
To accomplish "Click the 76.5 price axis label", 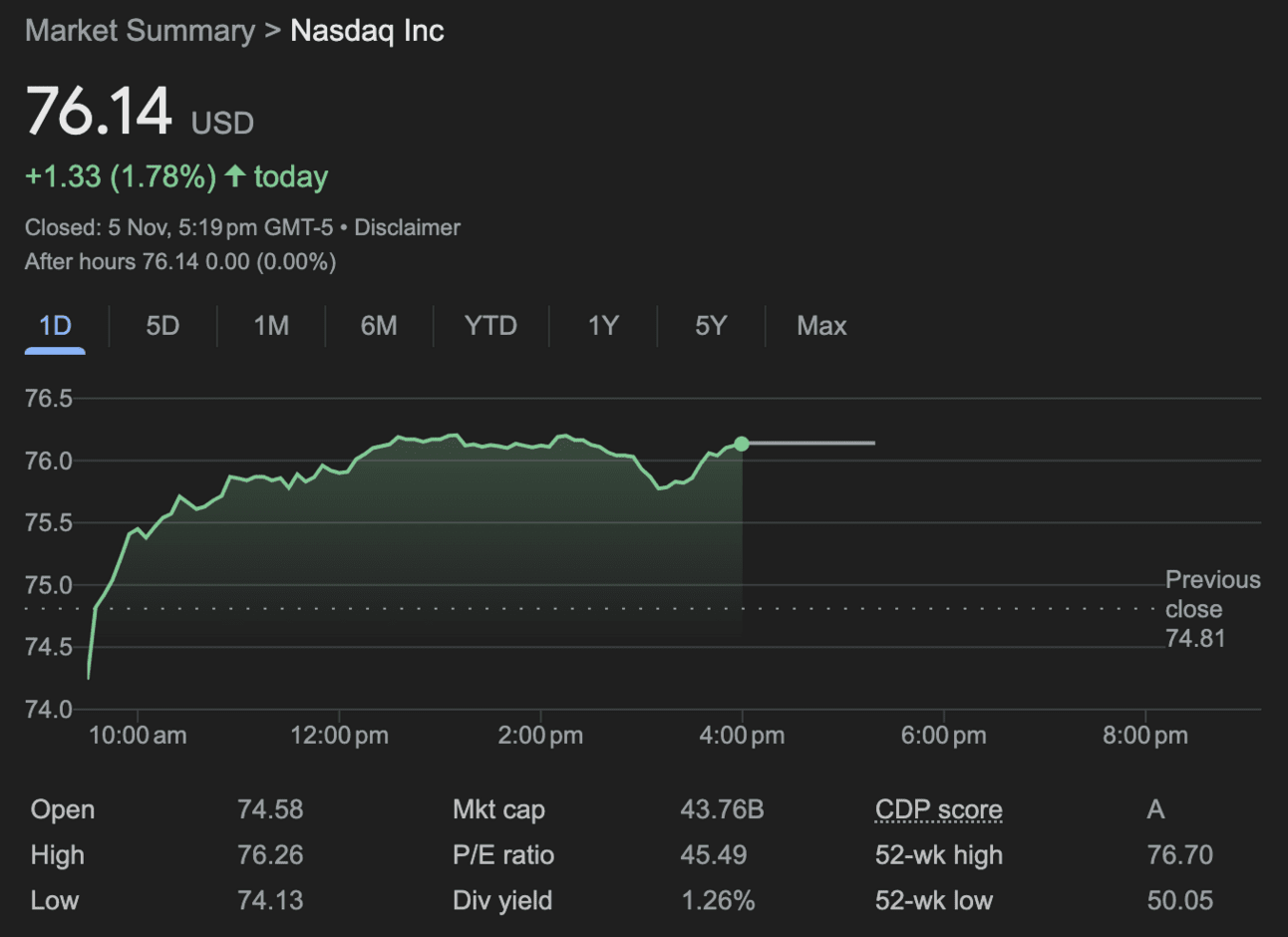I will pyautogui.click(x=49, y=399).
